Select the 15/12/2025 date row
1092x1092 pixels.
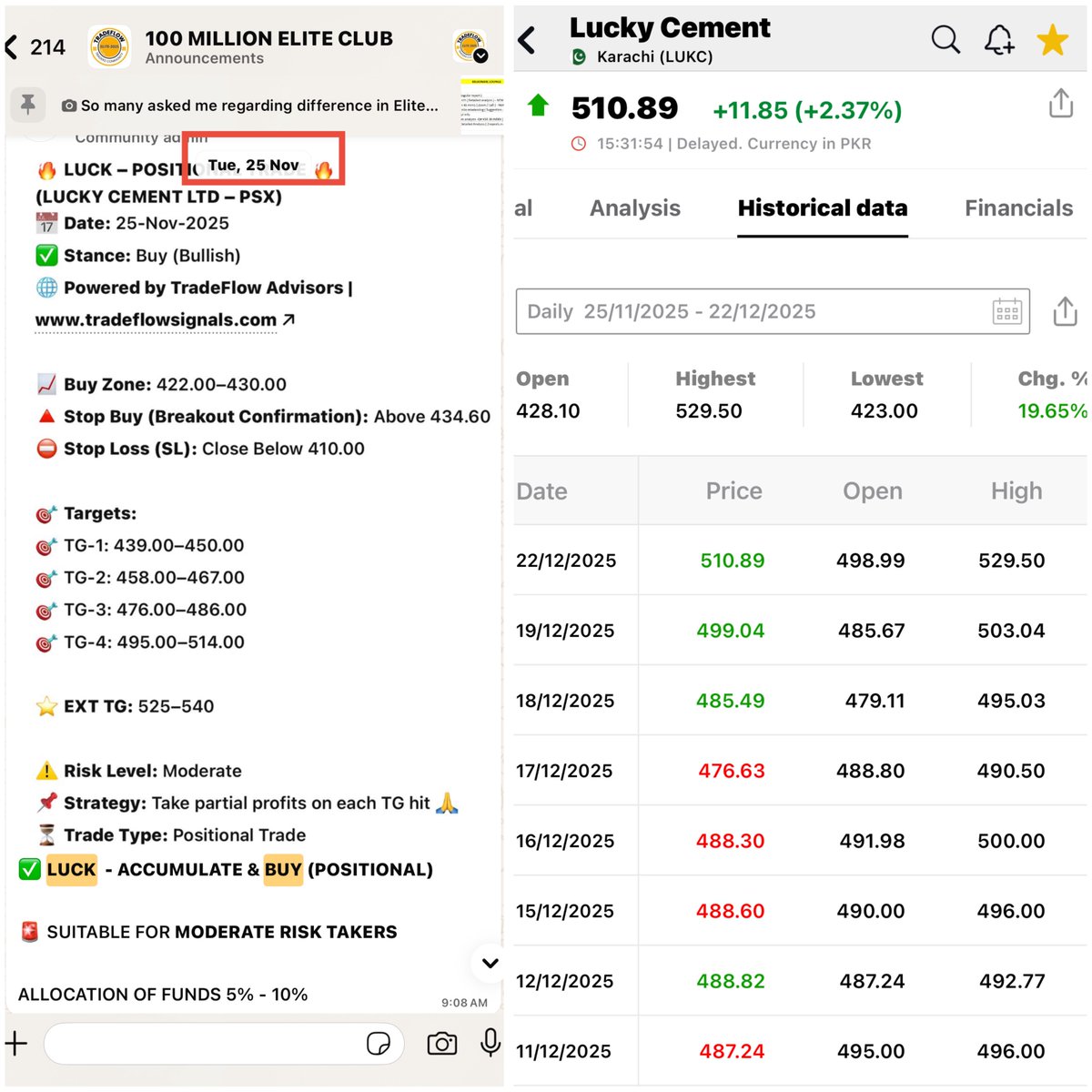(x=800, y=911)
